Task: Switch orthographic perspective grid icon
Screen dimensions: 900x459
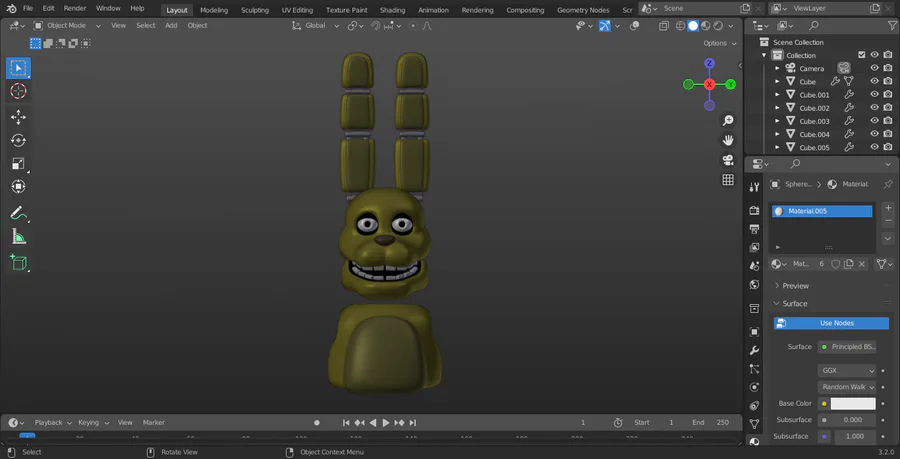Action: pyautogui.click(x=728, y=180)
